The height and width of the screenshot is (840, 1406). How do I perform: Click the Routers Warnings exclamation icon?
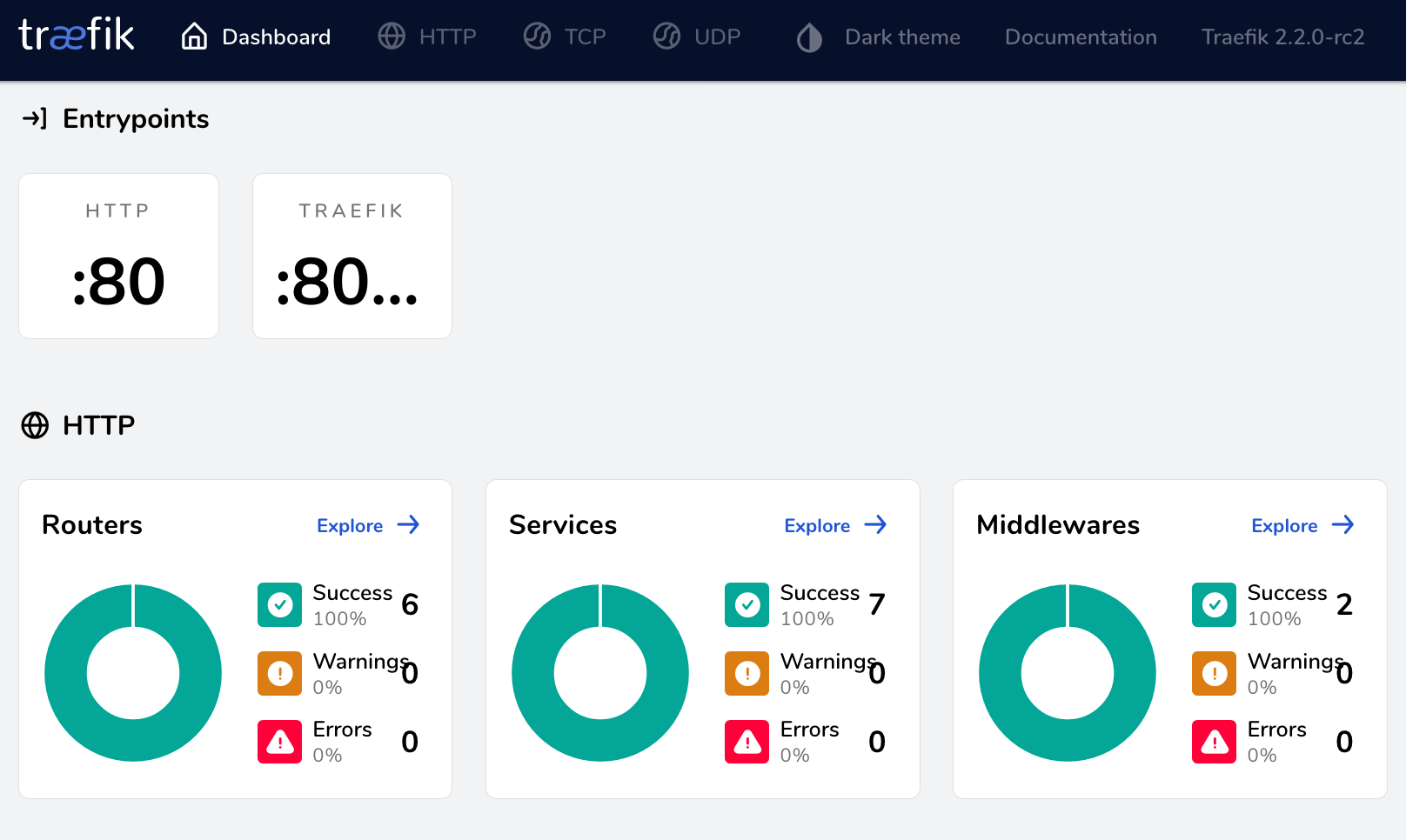tap(280, 673)
